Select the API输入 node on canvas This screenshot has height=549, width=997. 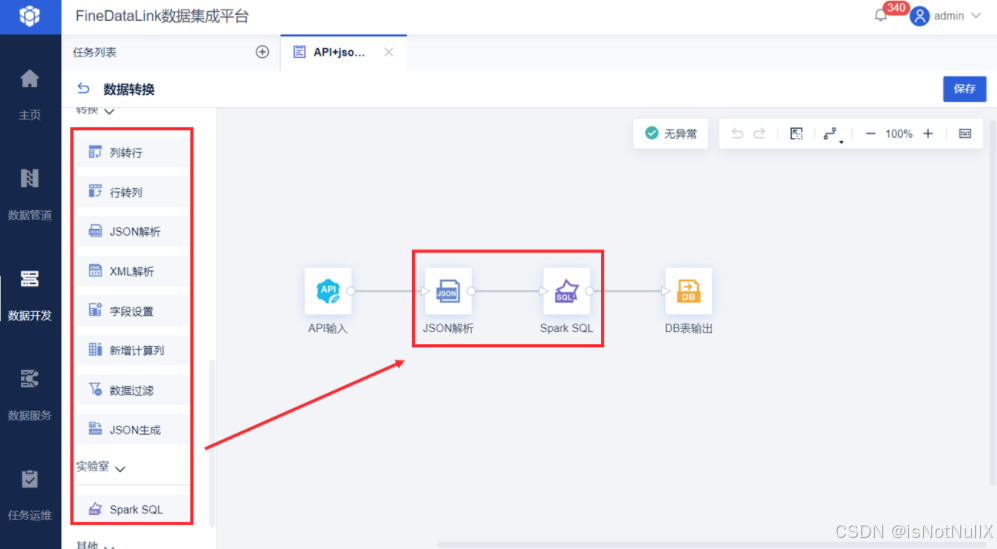pyautogui.click(x=327, y=291)
